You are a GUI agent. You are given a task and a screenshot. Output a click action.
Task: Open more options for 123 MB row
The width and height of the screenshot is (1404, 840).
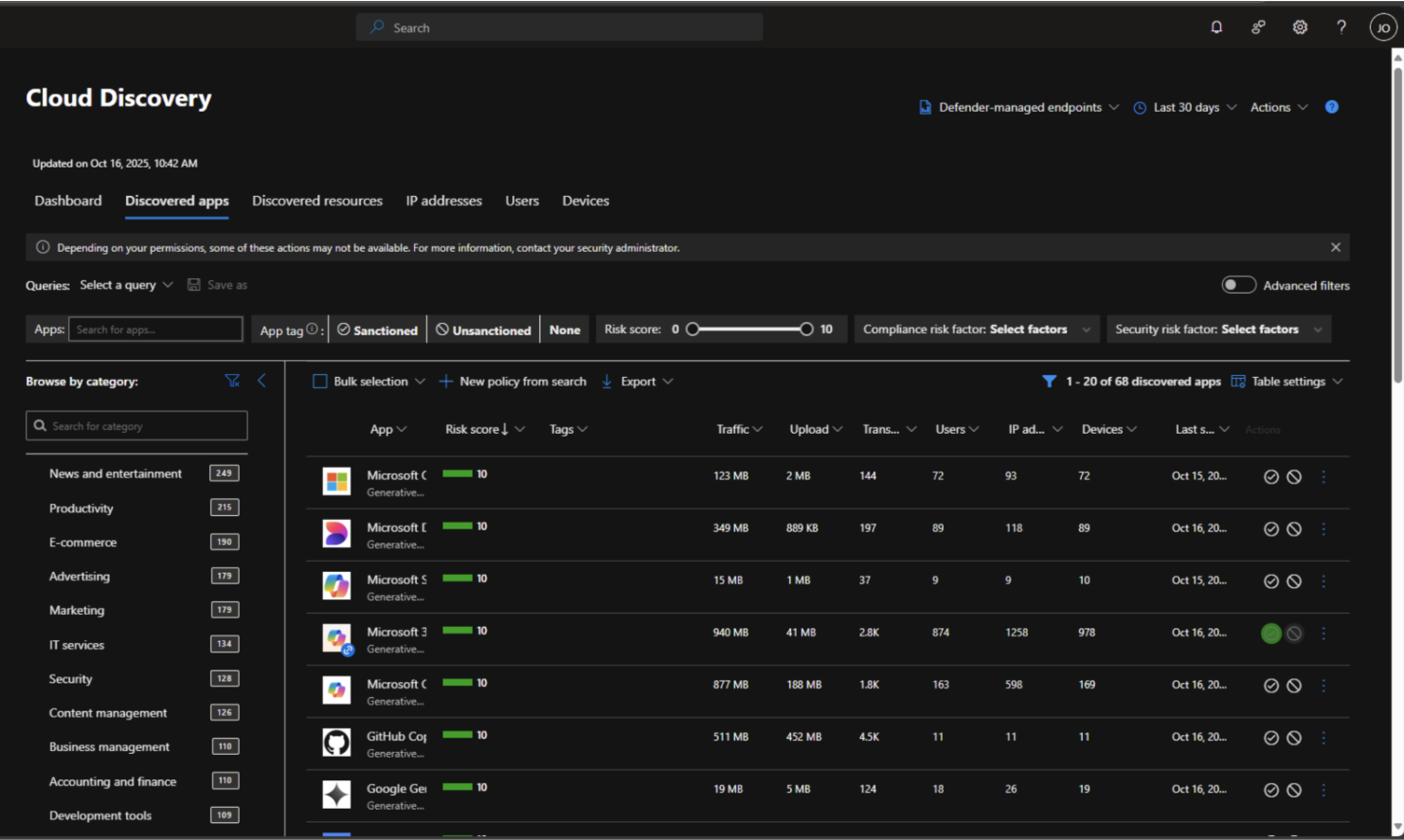point(1323,477)
